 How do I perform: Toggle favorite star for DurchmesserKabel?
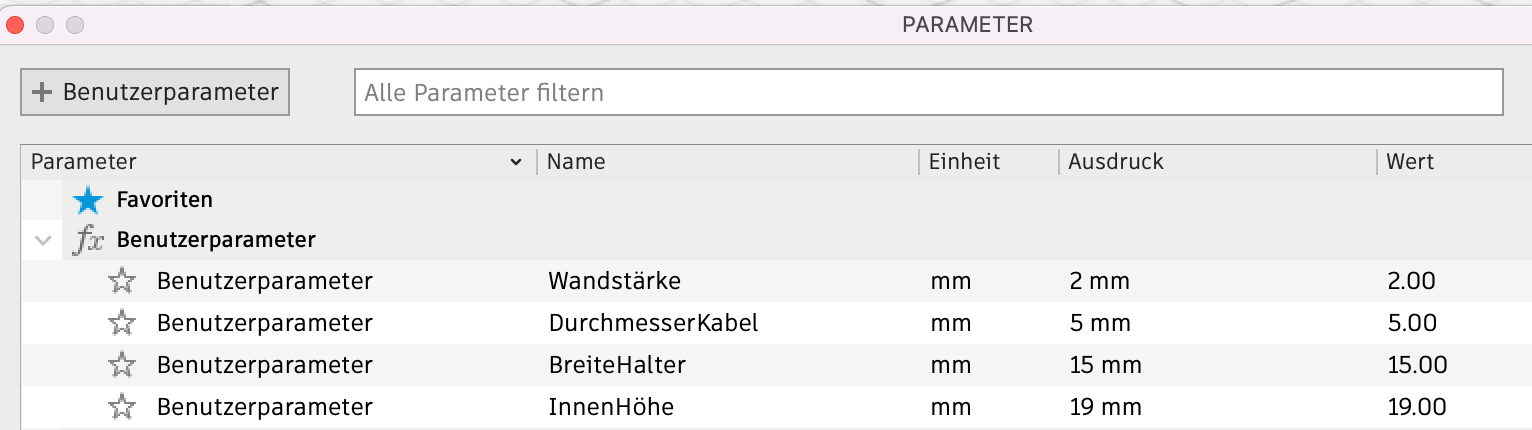point(121,323)
